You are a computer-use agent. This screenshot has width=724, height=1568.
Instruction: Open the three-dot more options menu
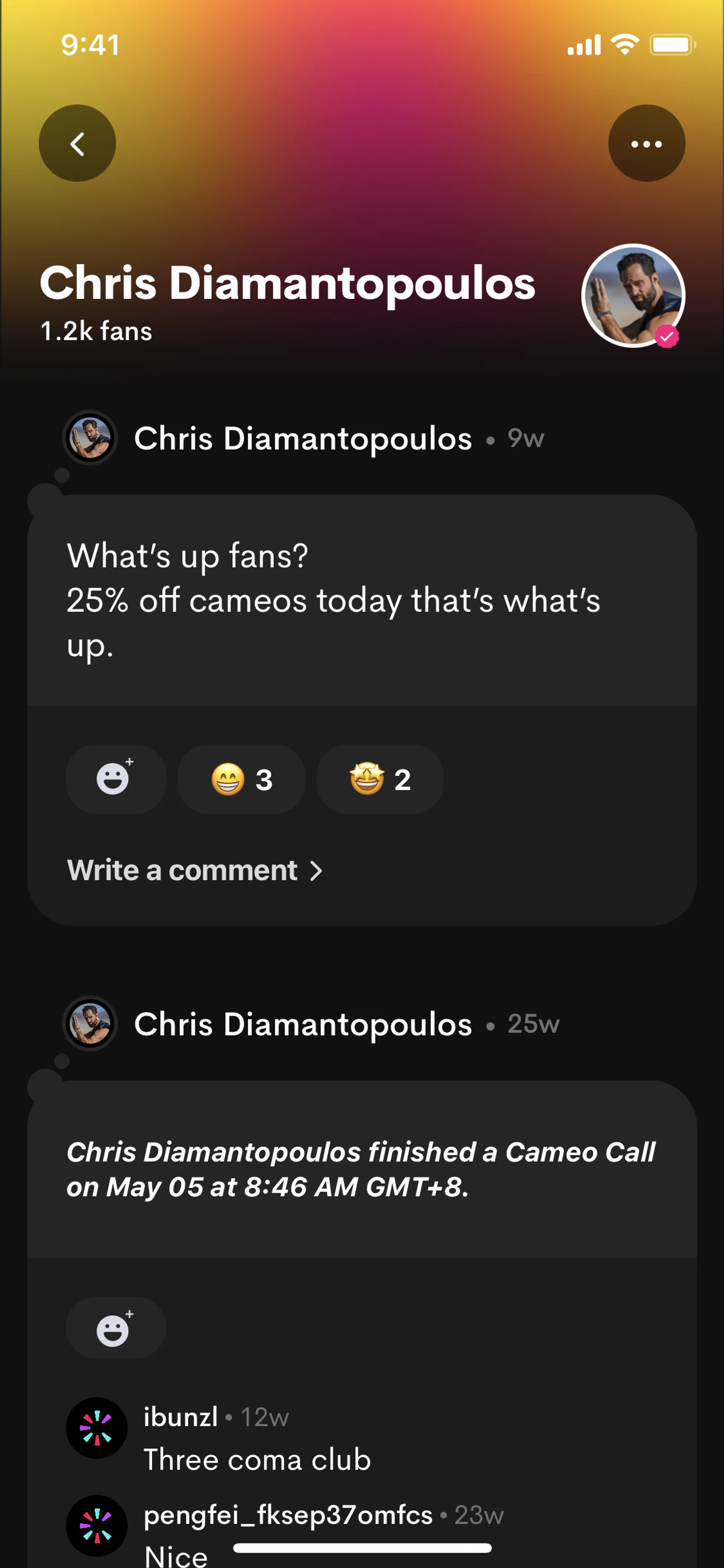pyautogui.click(x=646, y=144)
